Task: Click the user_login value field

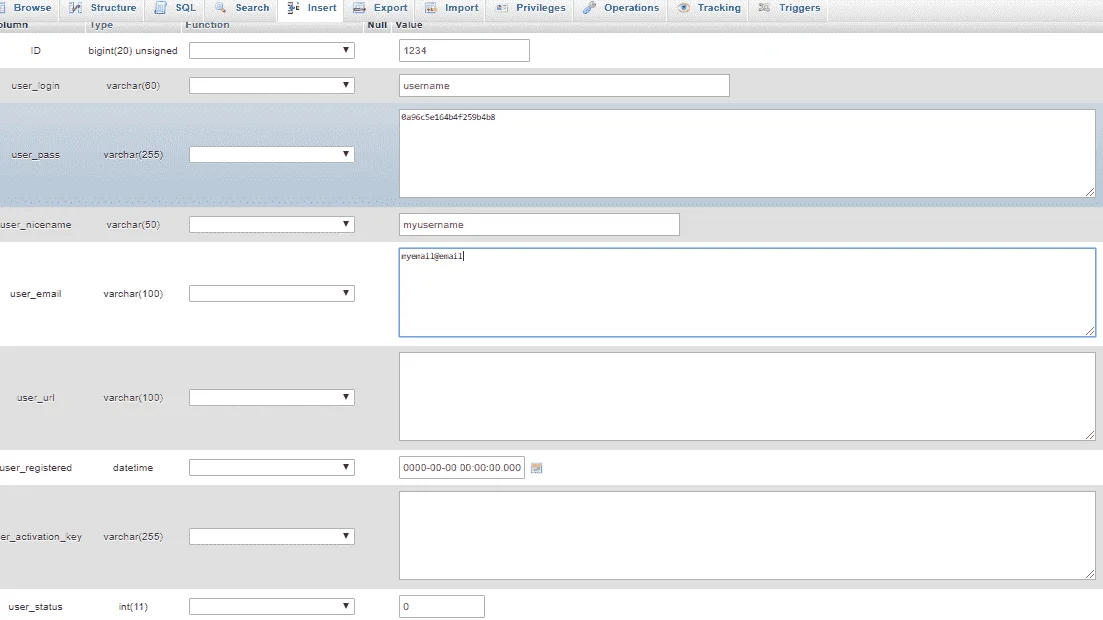Action: pyautogui.click(x=564, y=86)
